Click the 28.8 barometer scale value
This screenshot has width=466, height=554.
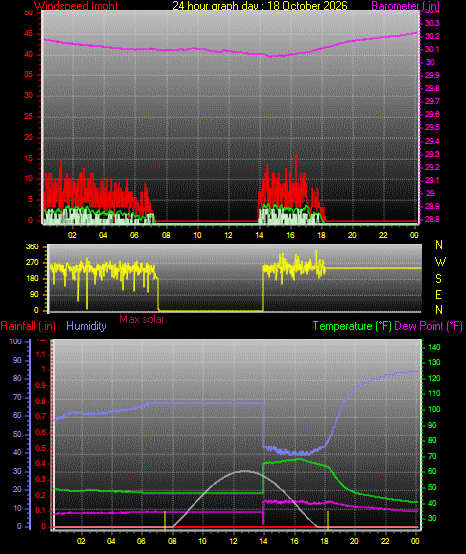coord(432,219)
